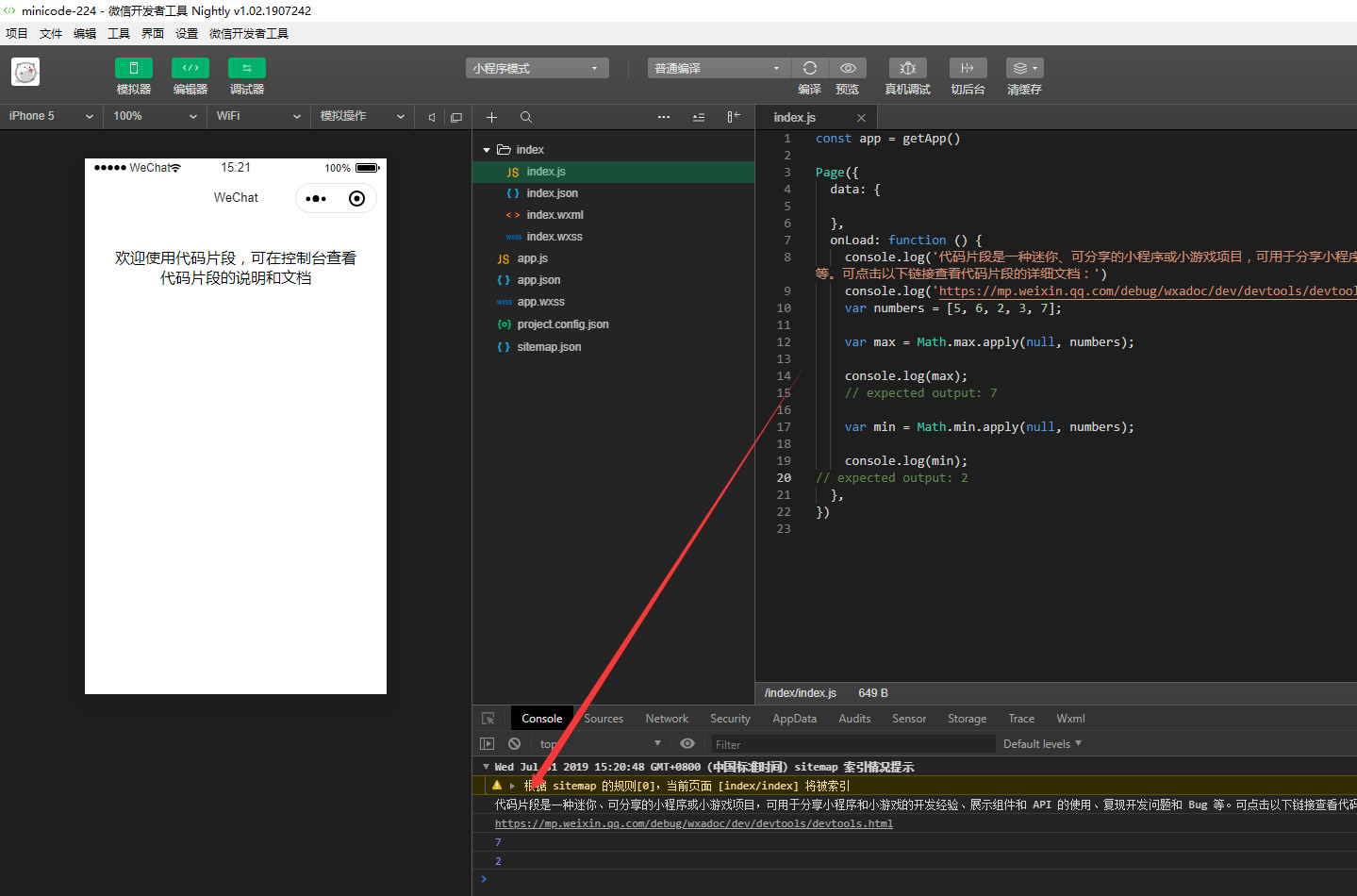Switch to the Storage tab
Image resolution: width=1357 pixels, height=896 pixels.
pos(967,719)
